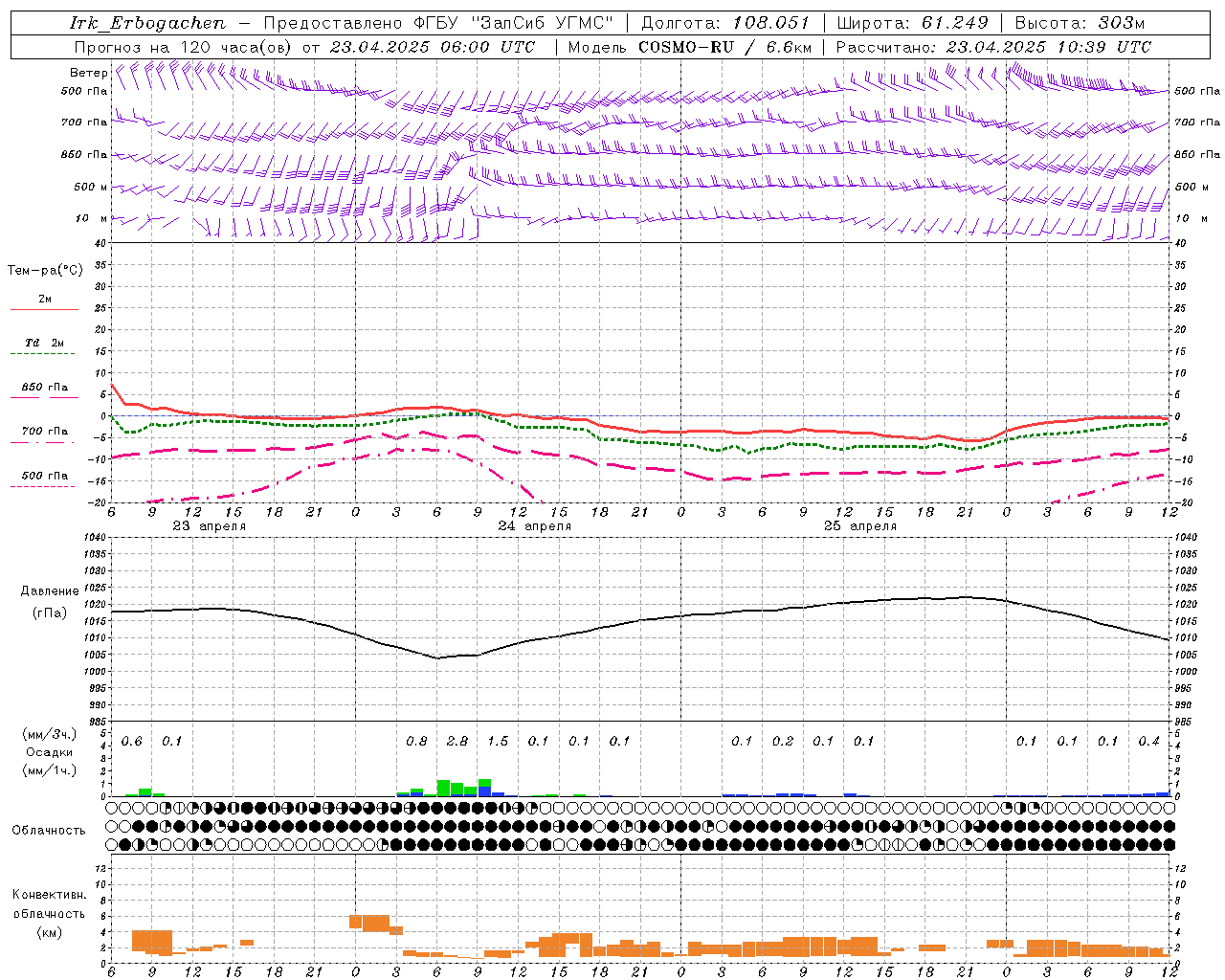Click the '24 апреля' date label
The width and height of the screenshot is (1225, 980).
tap(534, 526)
